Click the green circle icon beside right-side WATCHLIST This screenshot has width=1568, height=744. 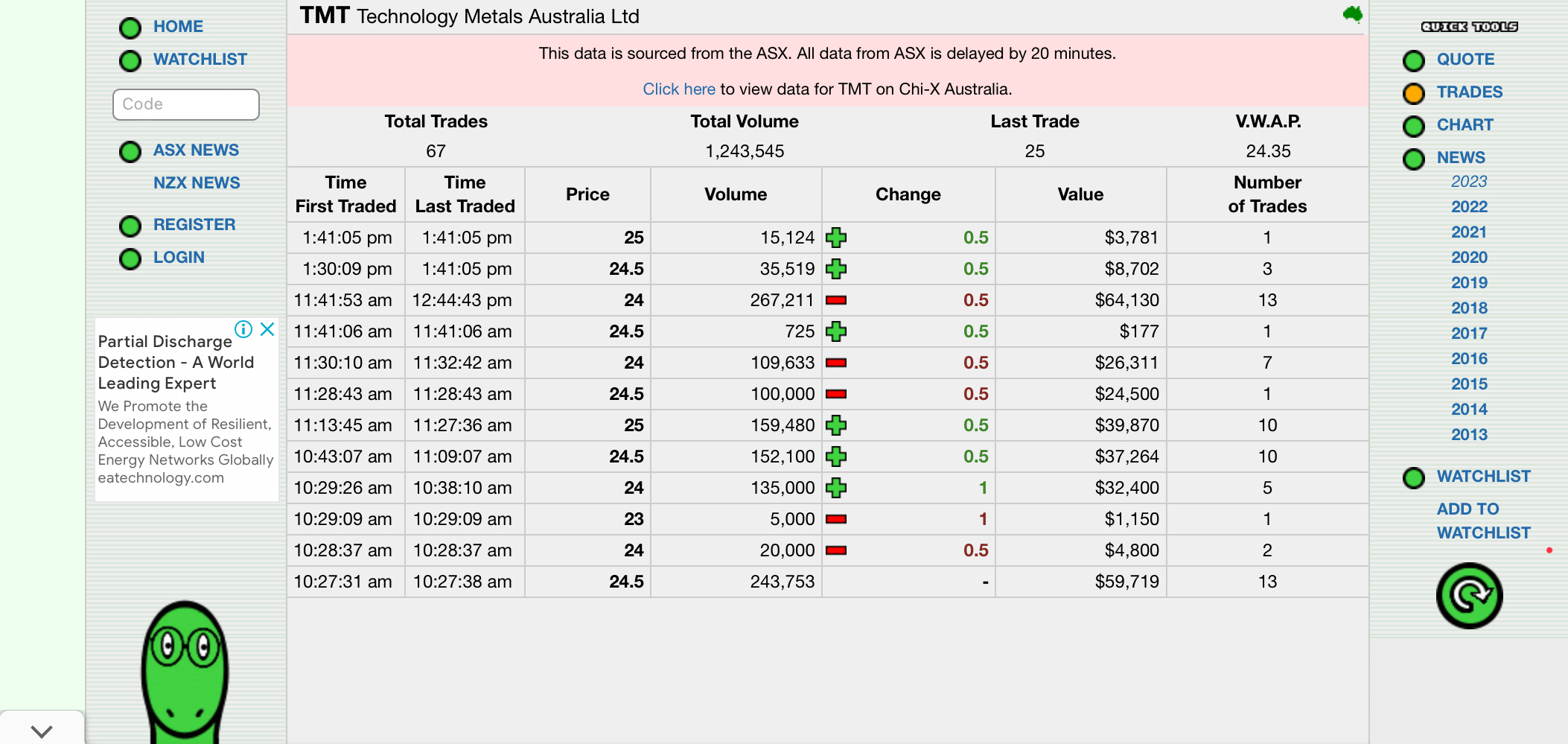point(1413,478)
